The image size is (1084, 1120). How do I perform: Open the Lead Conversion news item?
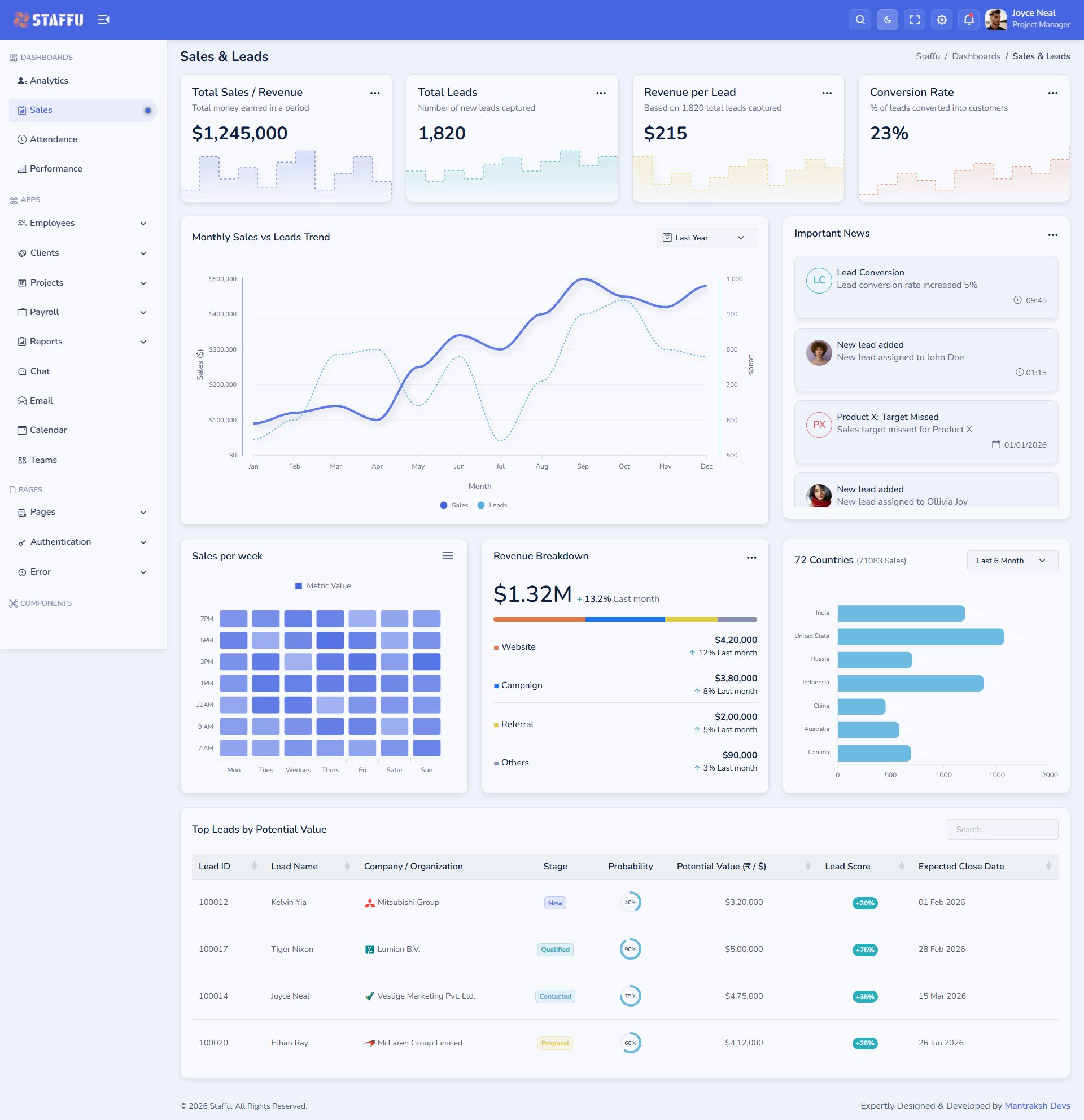926,287
